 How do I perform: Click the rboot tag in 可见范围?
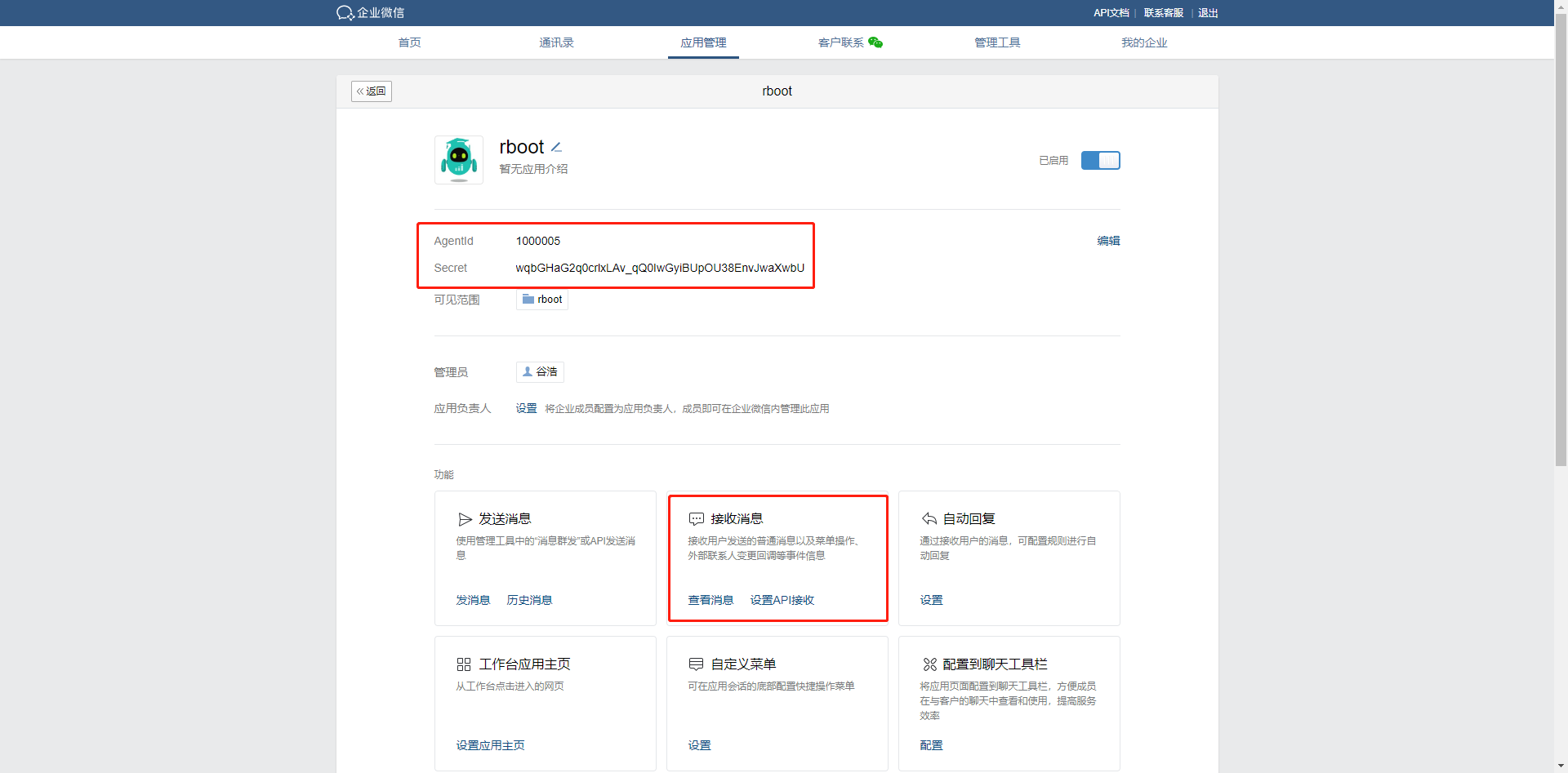click(x=542, y=300)
